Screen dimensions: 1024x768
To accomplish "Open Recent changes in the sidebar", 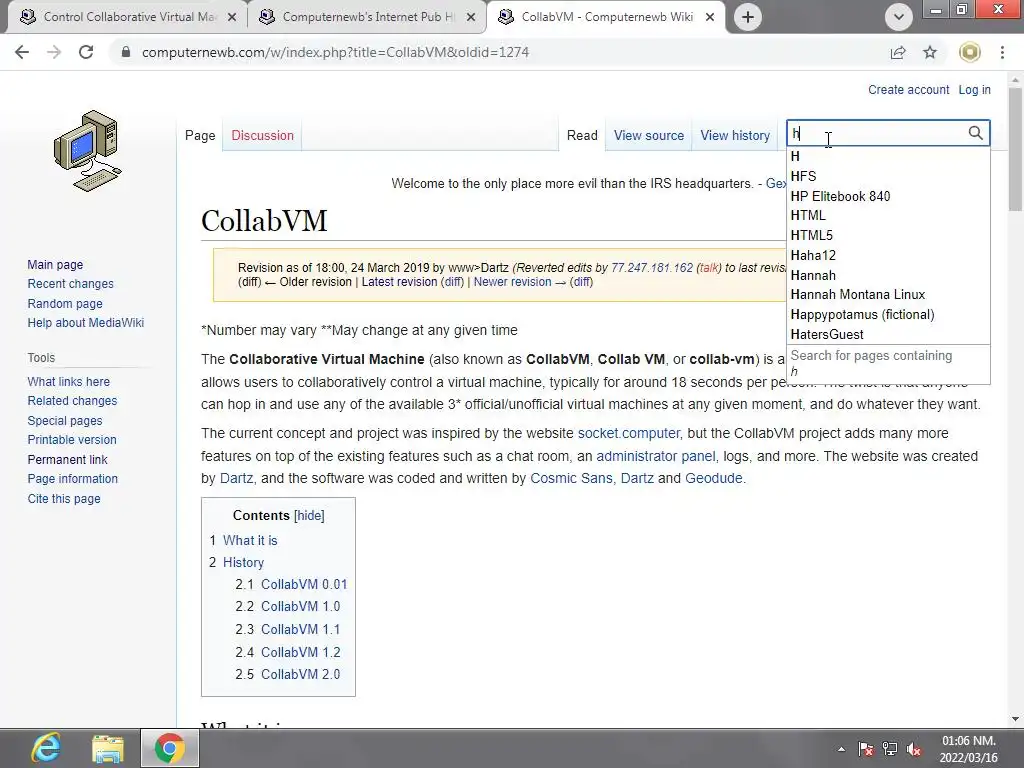I will click(x=71, y=283).
